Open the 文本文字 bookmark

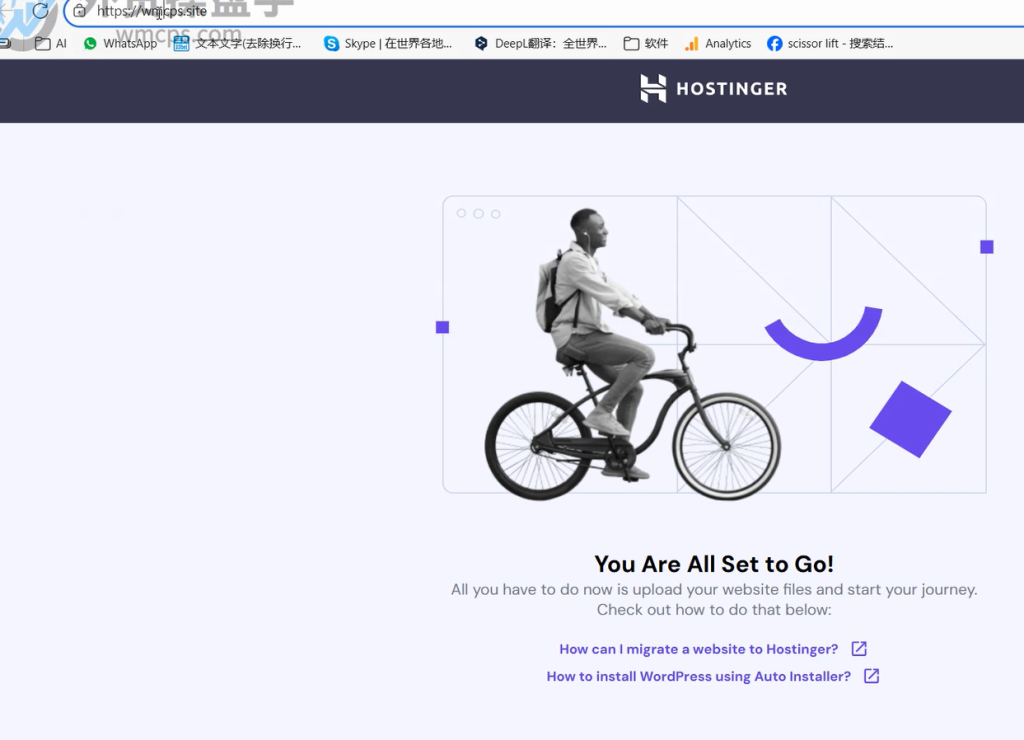(237, 43)
